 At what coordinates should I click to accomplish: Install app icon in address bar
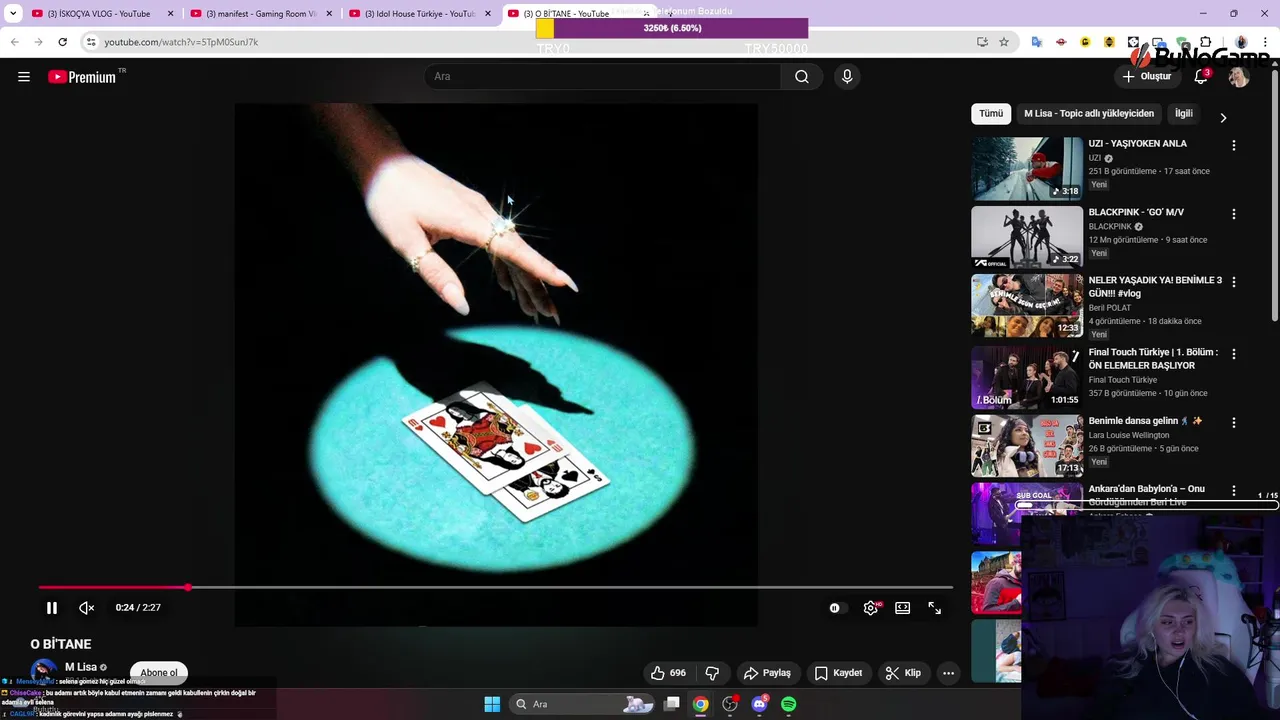tap(982, 42)
